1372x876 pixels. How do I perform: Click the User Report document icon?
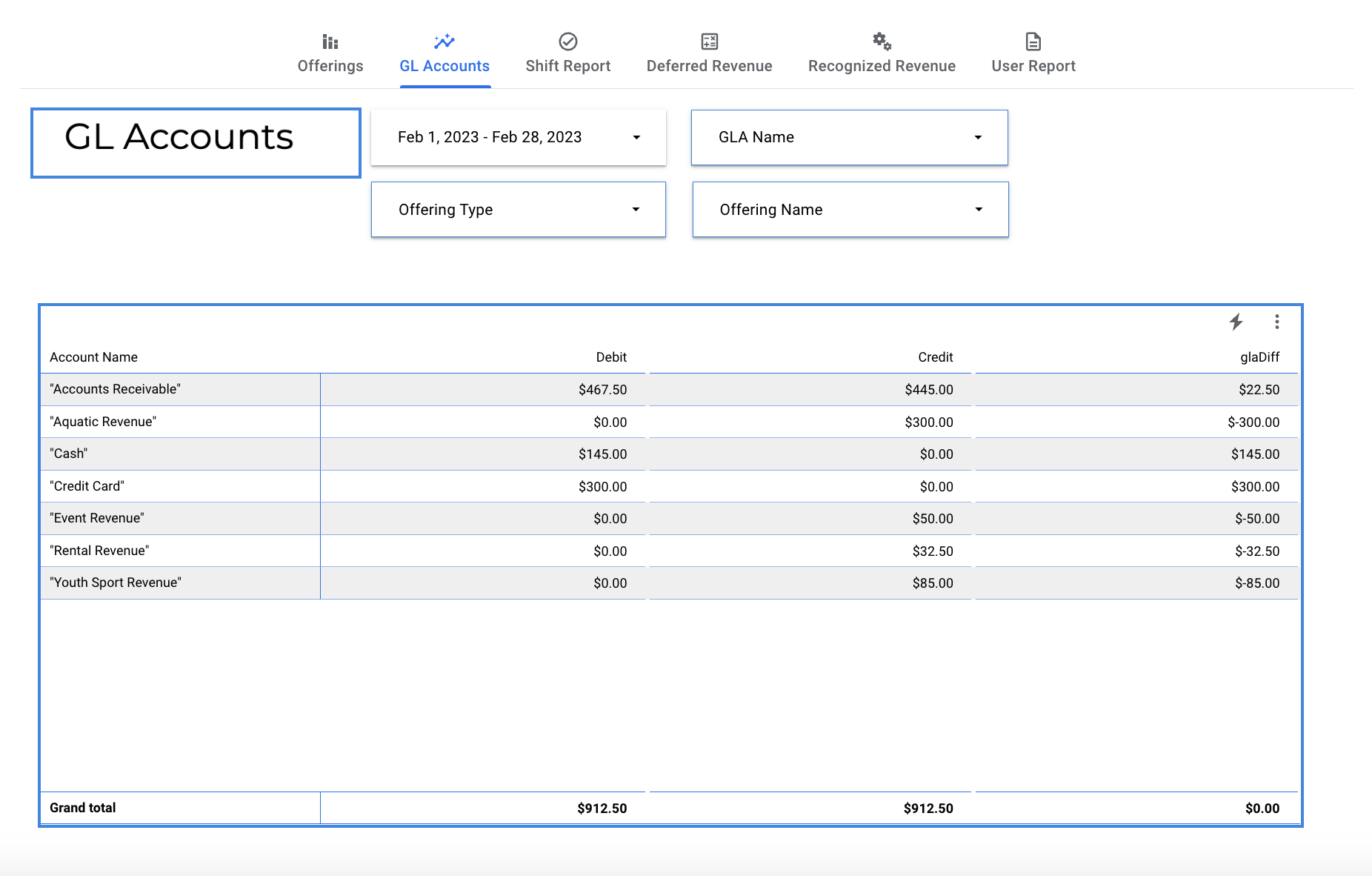[1033, 42]
